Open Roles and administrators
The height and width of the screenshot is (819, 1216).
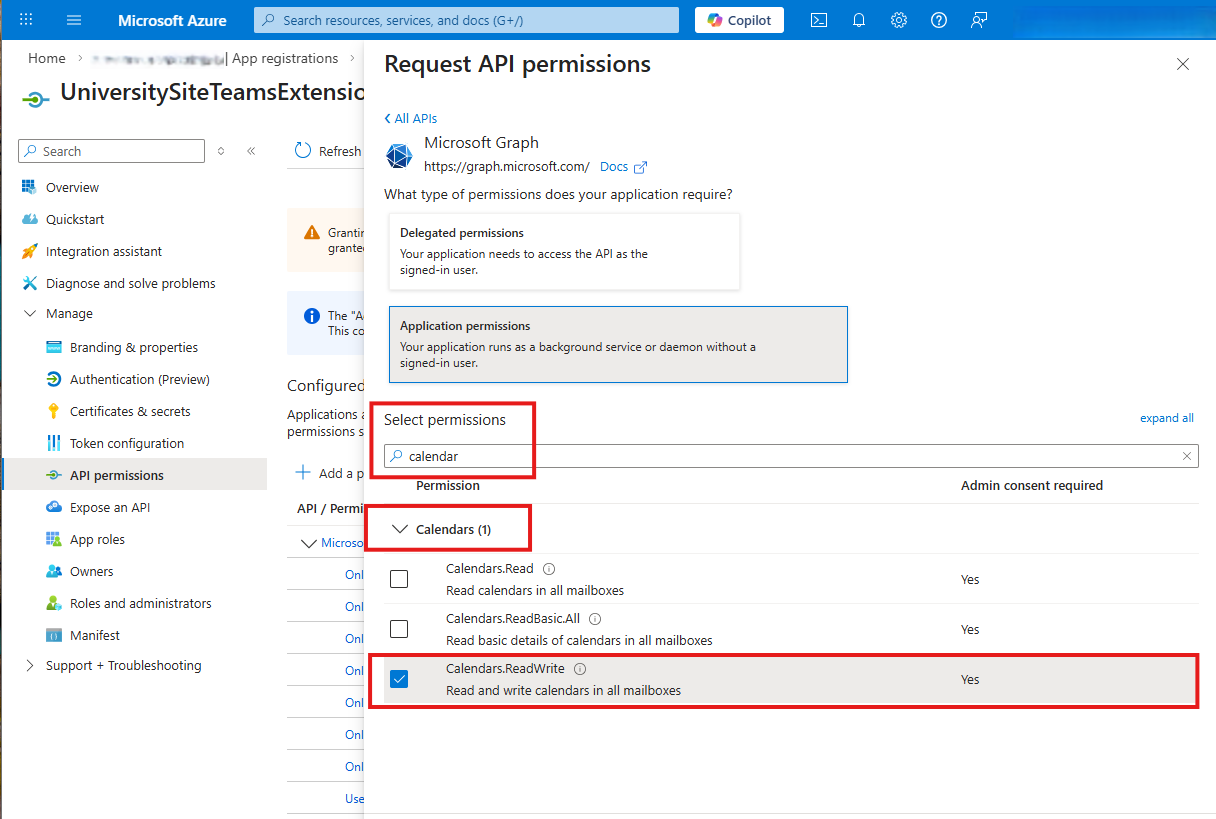(x=140, y=603)
